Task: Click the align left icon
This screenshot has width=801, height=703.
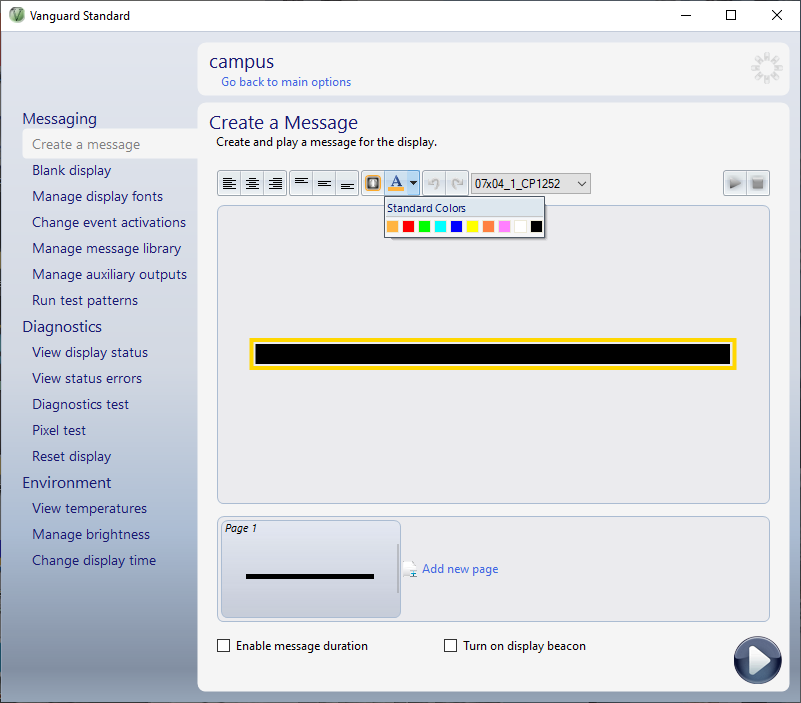Action: coord(230,184)
